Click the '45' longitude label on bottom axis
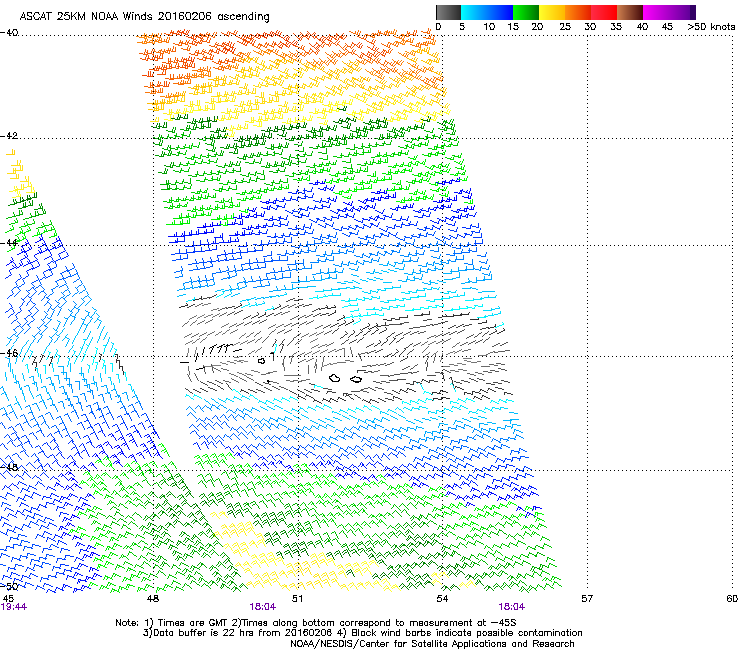 (x=8, y=599)
